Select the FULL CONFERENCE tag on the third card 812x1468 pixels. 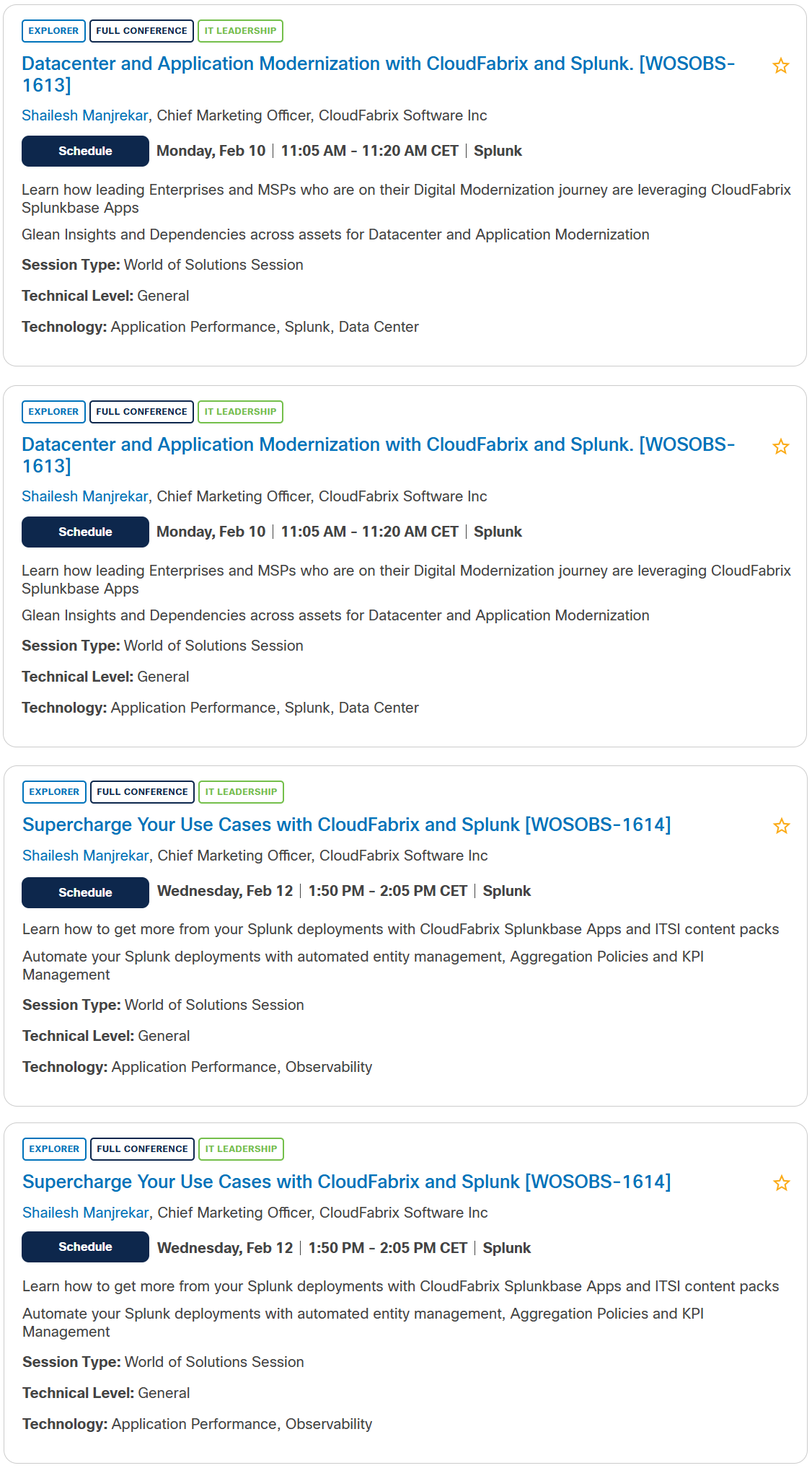(142, 792)
